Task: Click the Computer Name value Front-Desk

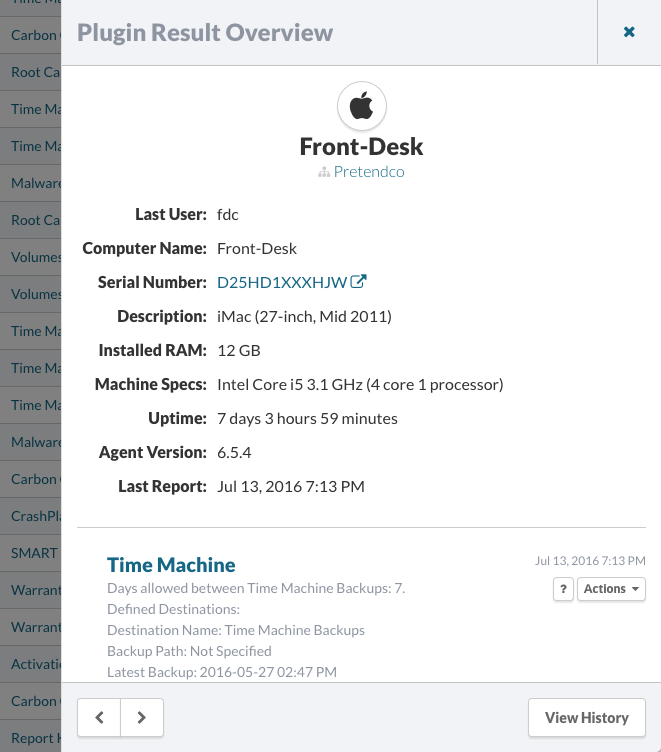Action: (257, 248)
